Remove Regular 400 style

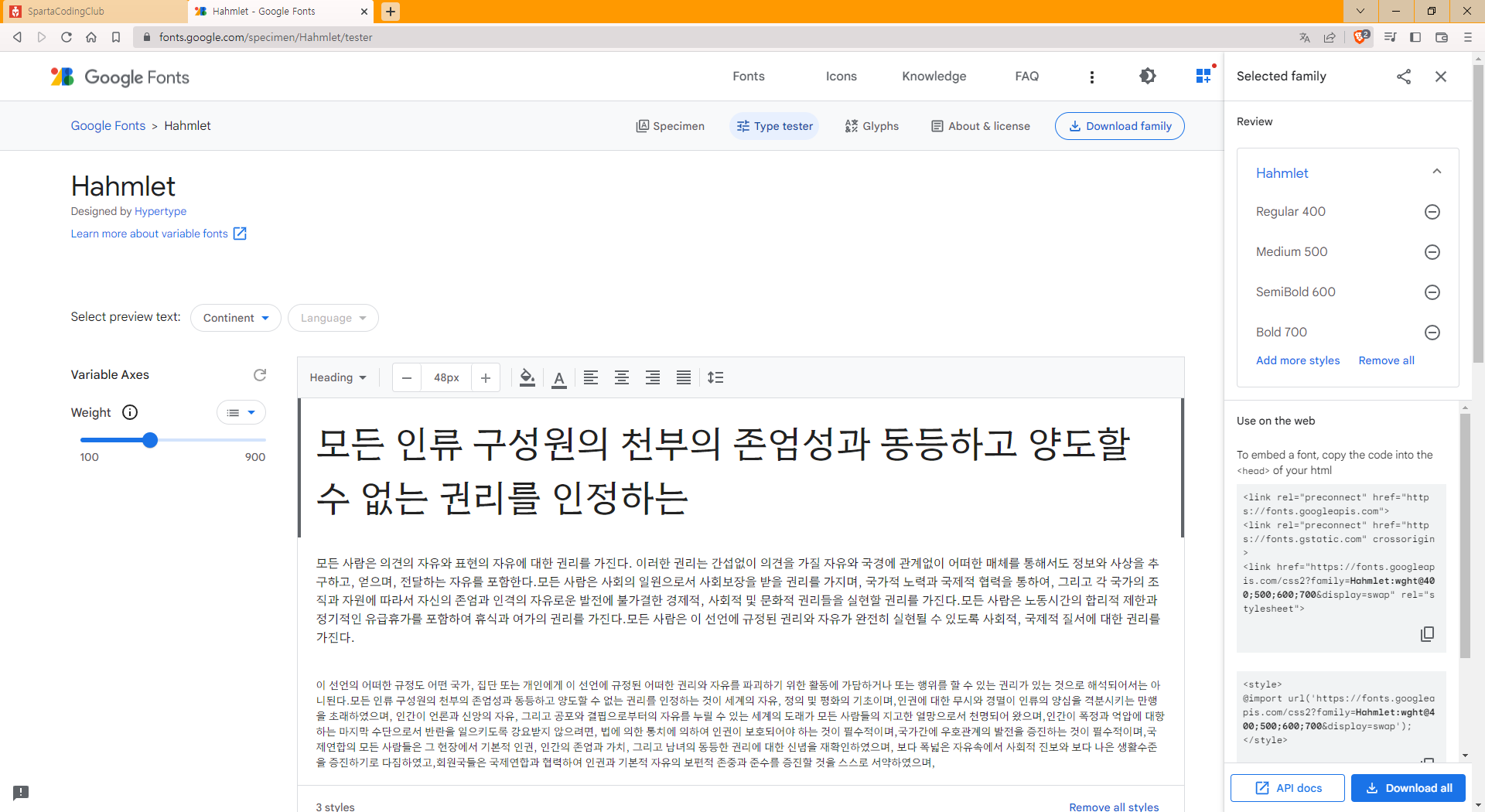1432,212
